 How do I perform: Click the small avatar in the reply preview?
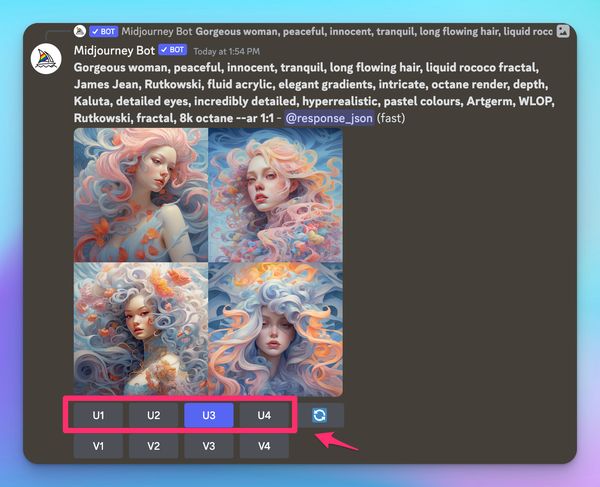[x=80, y=31]
